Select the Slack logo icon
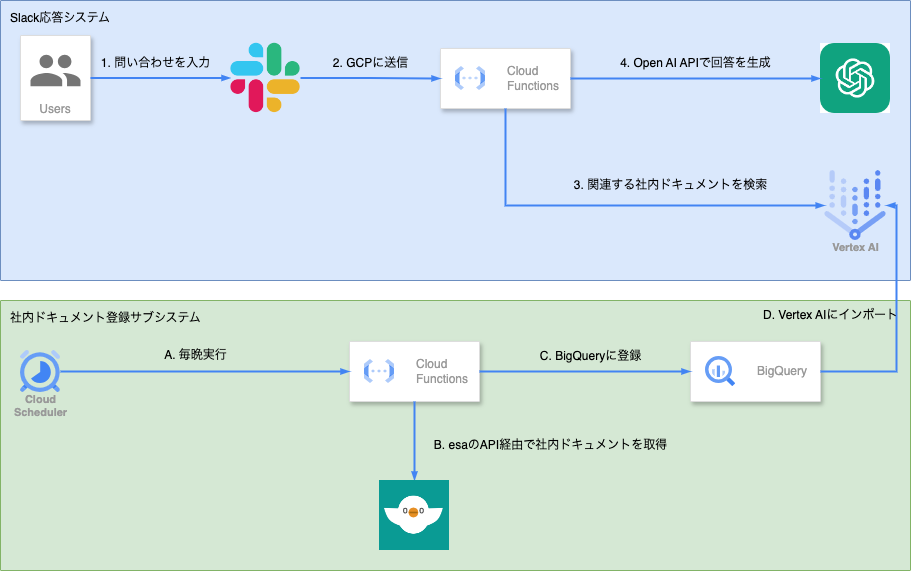The image size is (911, 571). pyautogui.click(x=265, y=77)
